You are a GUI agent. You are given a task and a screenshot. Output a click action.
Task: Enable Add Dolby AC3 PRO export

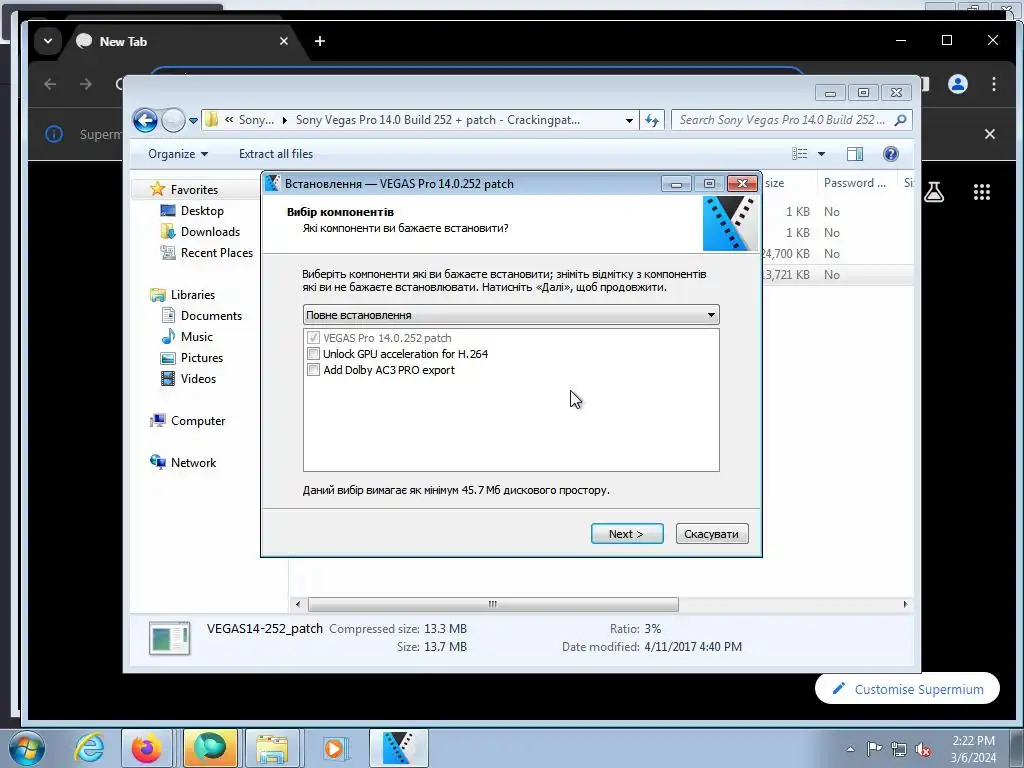coord(313,370)
